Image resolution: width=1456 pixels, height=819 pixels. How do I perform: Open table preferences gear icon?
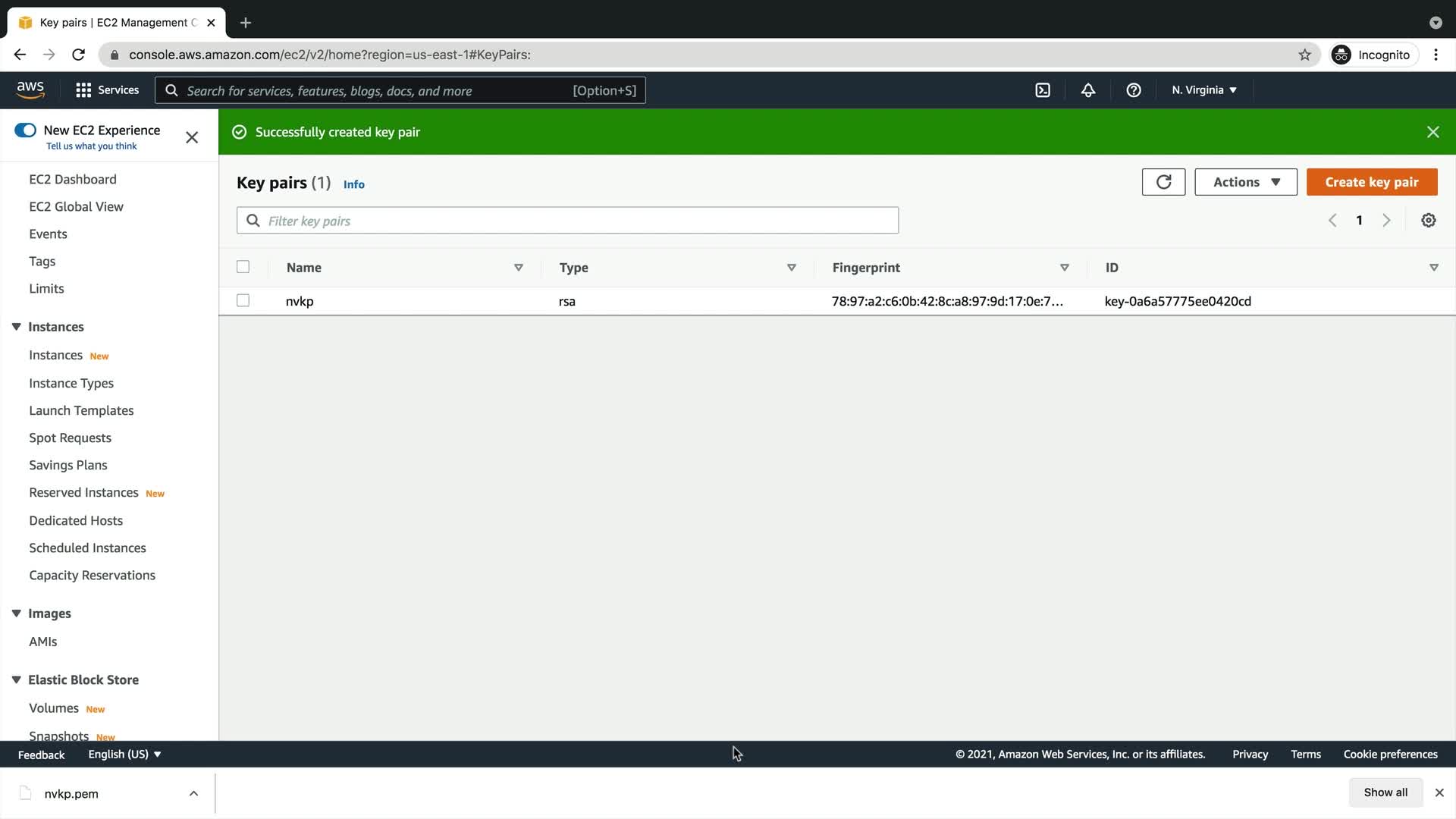[1428, 221]
